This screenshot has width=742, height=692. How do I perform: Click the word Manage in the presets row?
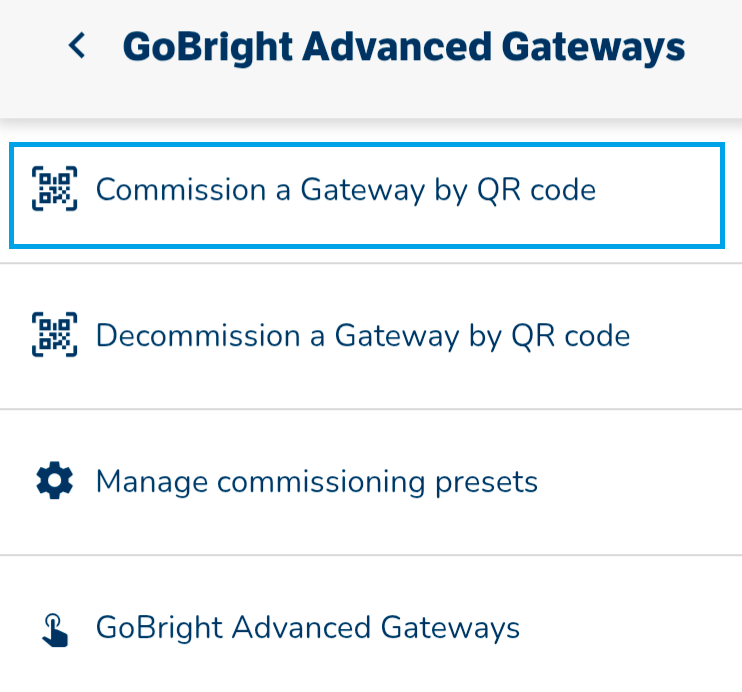tap(151, 482)
